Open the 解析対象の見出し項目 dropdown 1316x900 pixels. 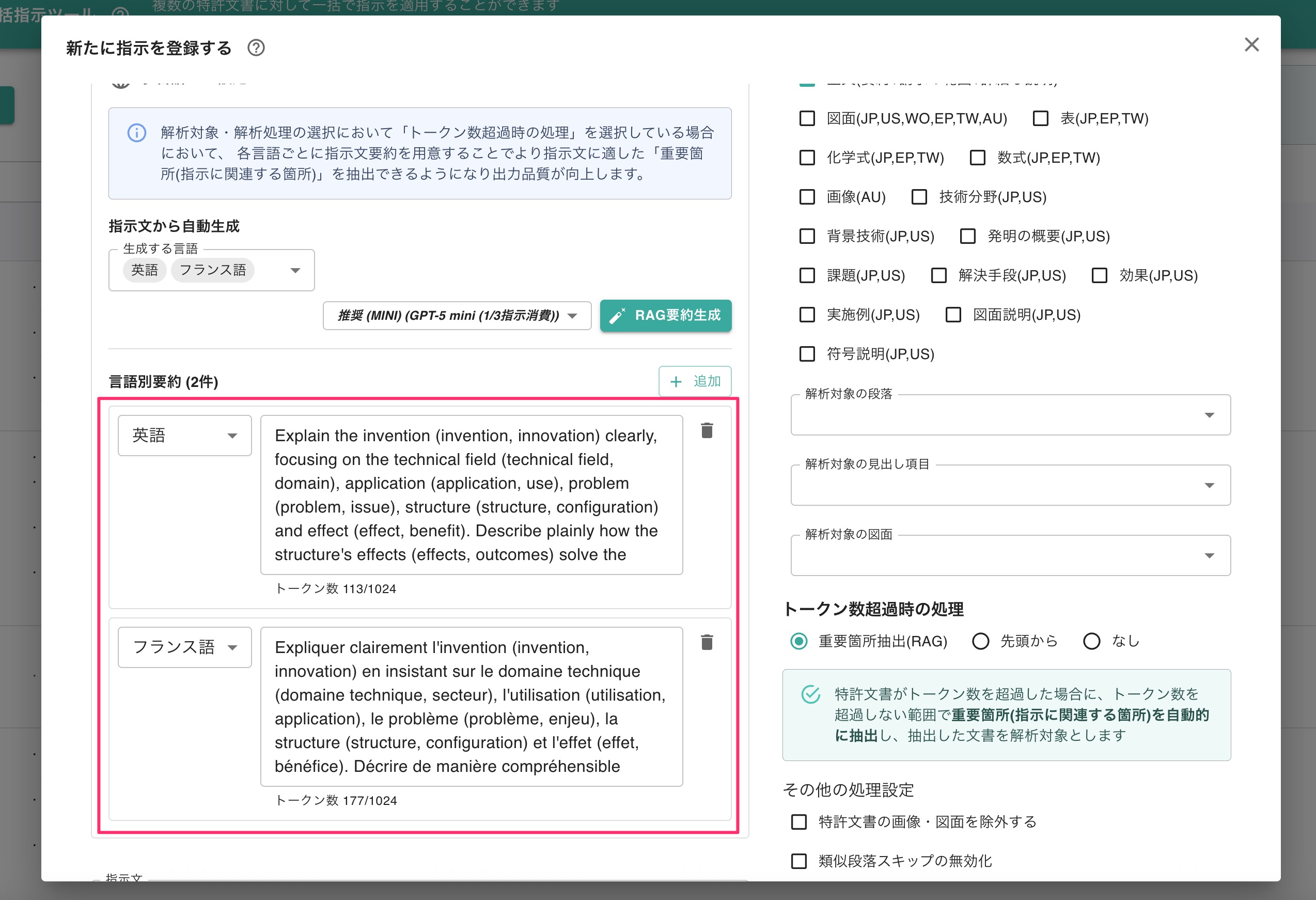point(1010,485)
